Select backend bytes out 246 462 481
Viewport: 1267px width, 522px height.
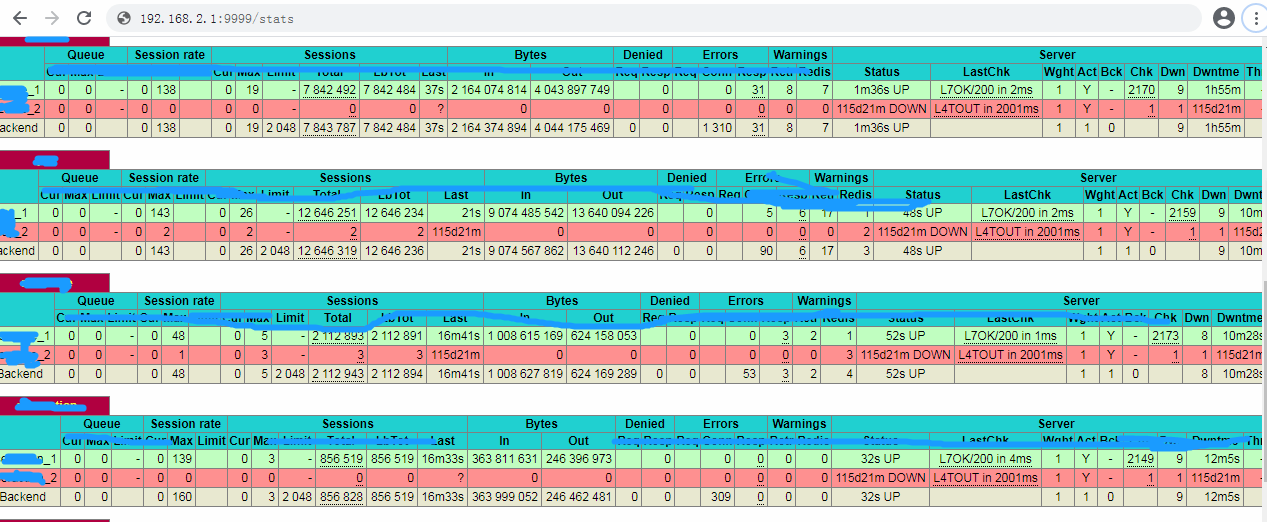click(579, 497)
